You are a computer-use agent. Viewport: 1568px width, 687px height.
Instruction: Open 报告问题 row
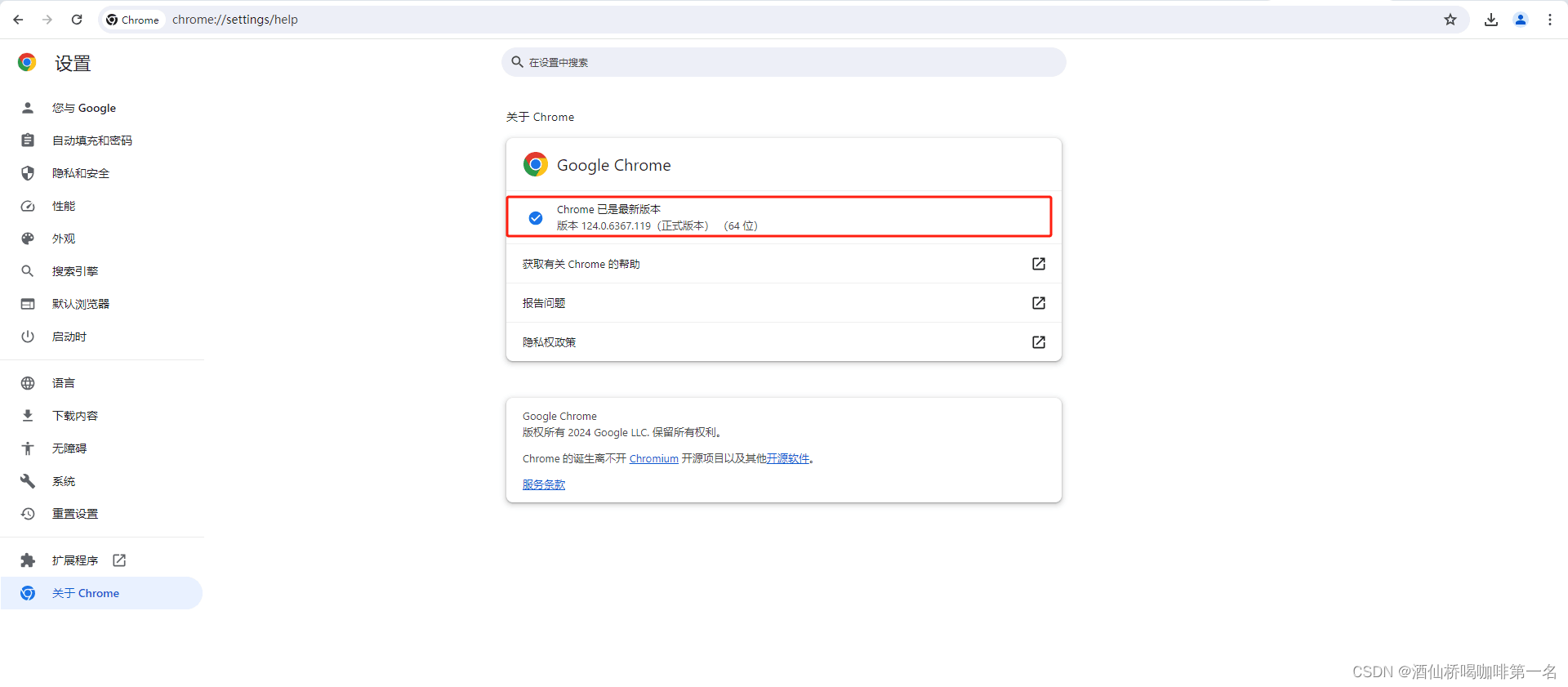[x=784, y=303]
